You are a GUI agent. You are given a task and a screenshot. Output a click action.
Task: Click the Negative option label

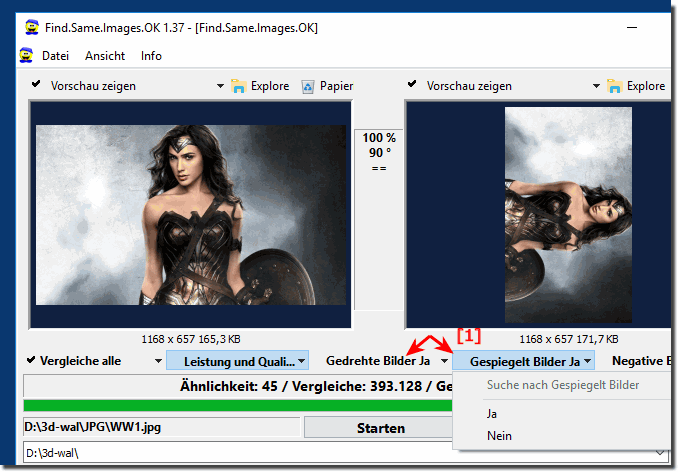point(641,360)
